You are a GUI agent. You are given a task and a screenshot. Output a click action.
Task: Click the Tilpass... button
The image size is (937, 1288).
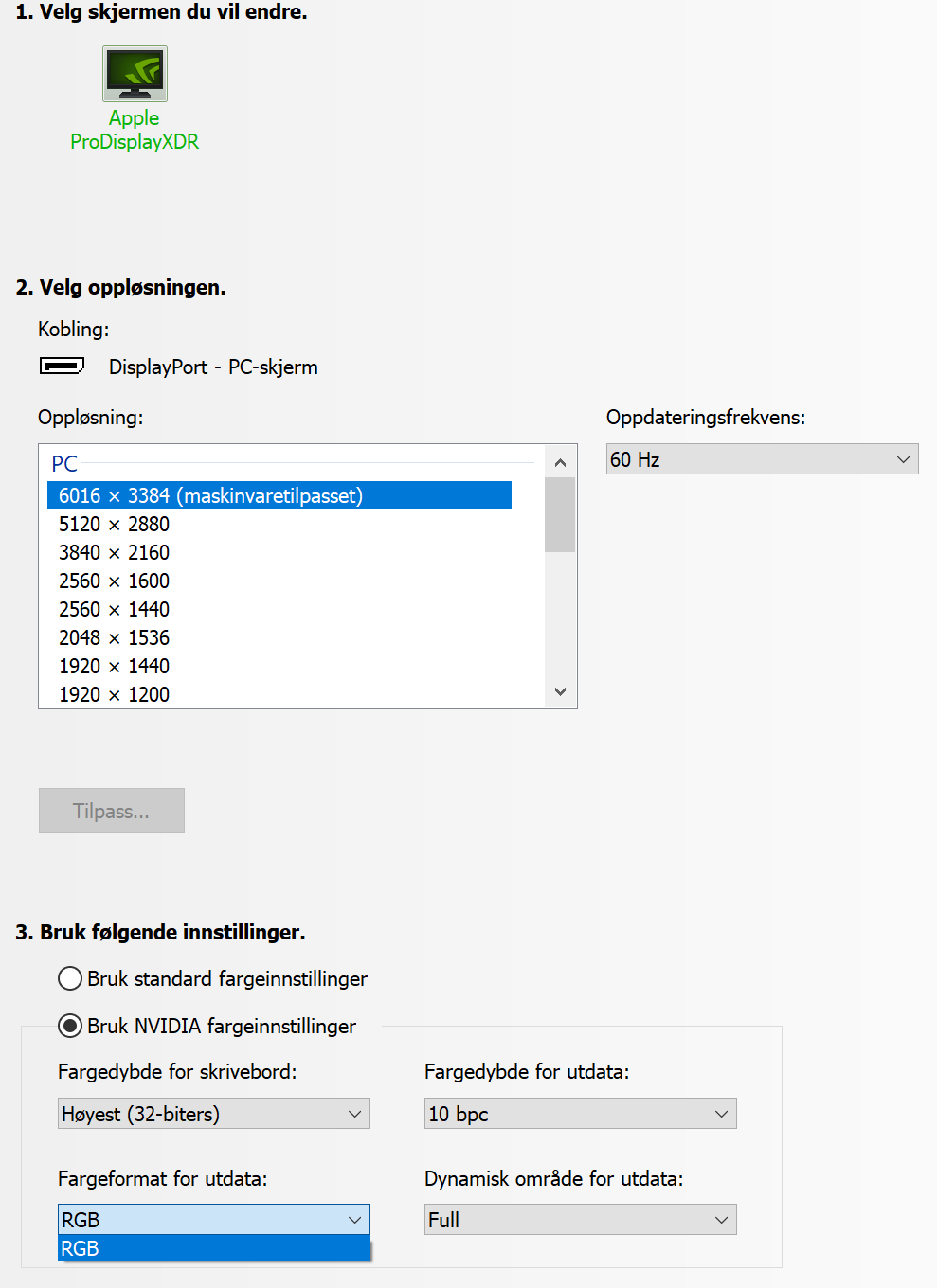click(x=112, y=811)
